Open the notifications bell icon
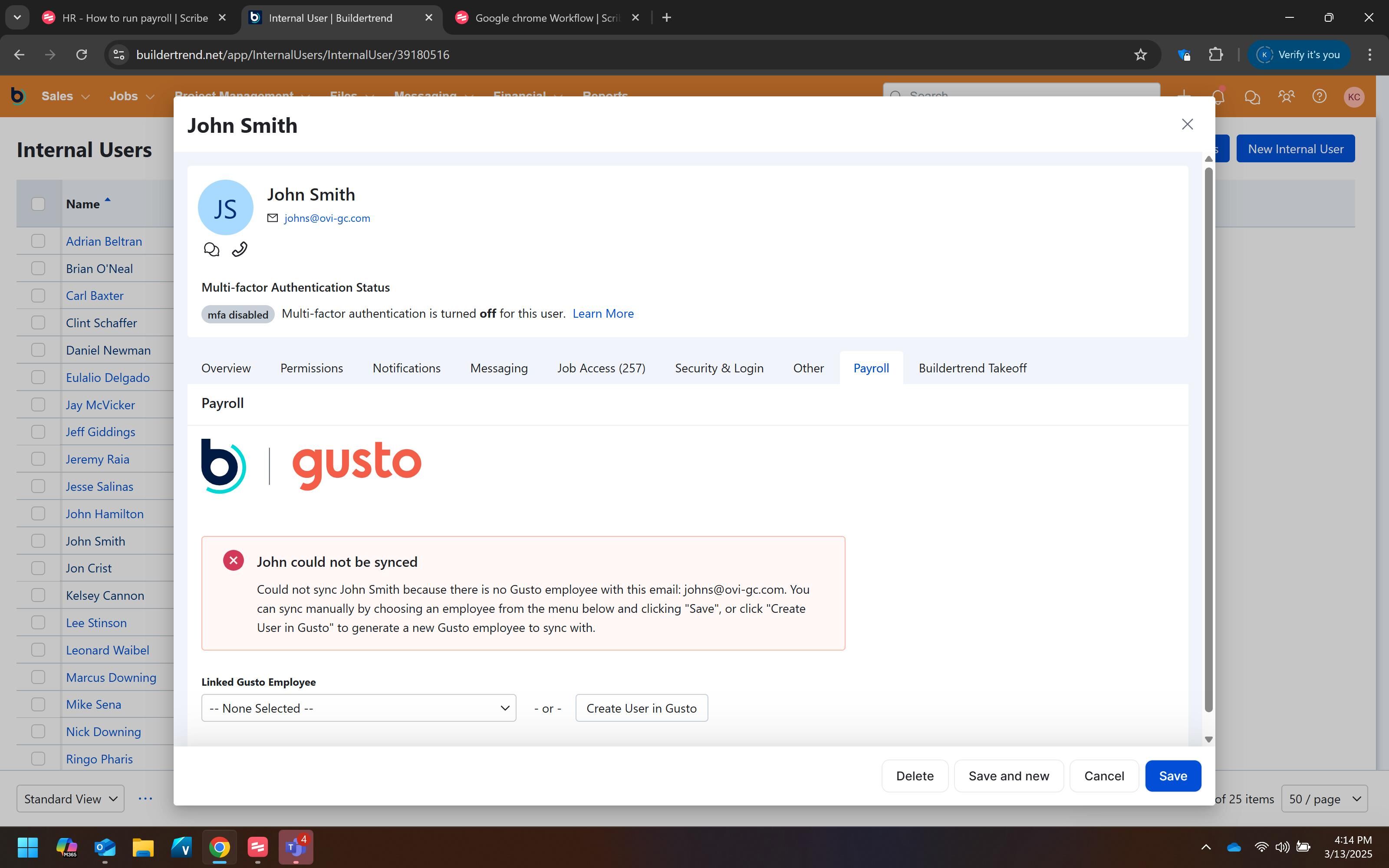1389x868 pixels. tap(1218, 96)
